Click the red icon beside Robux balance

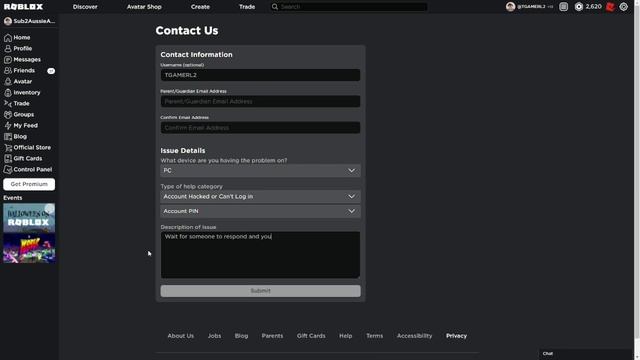click(610, 7)
